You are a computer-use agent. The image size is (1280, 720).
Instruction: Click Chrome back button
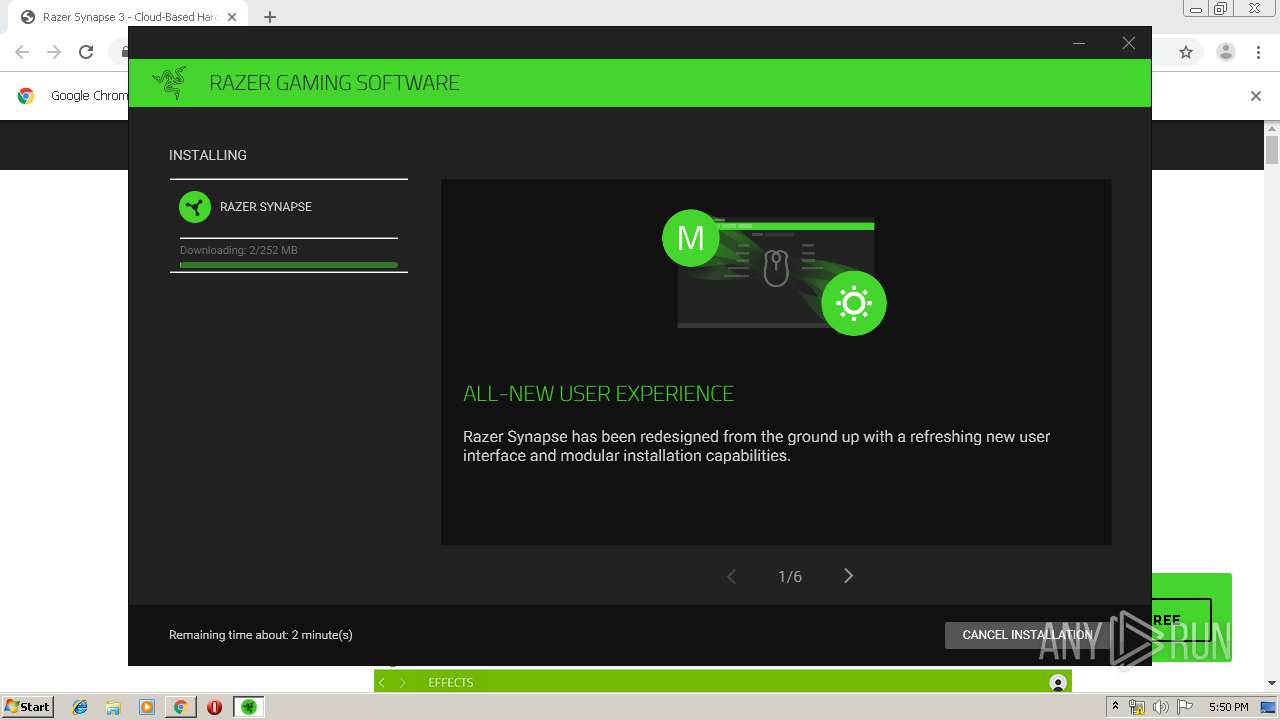click(22, 52)
